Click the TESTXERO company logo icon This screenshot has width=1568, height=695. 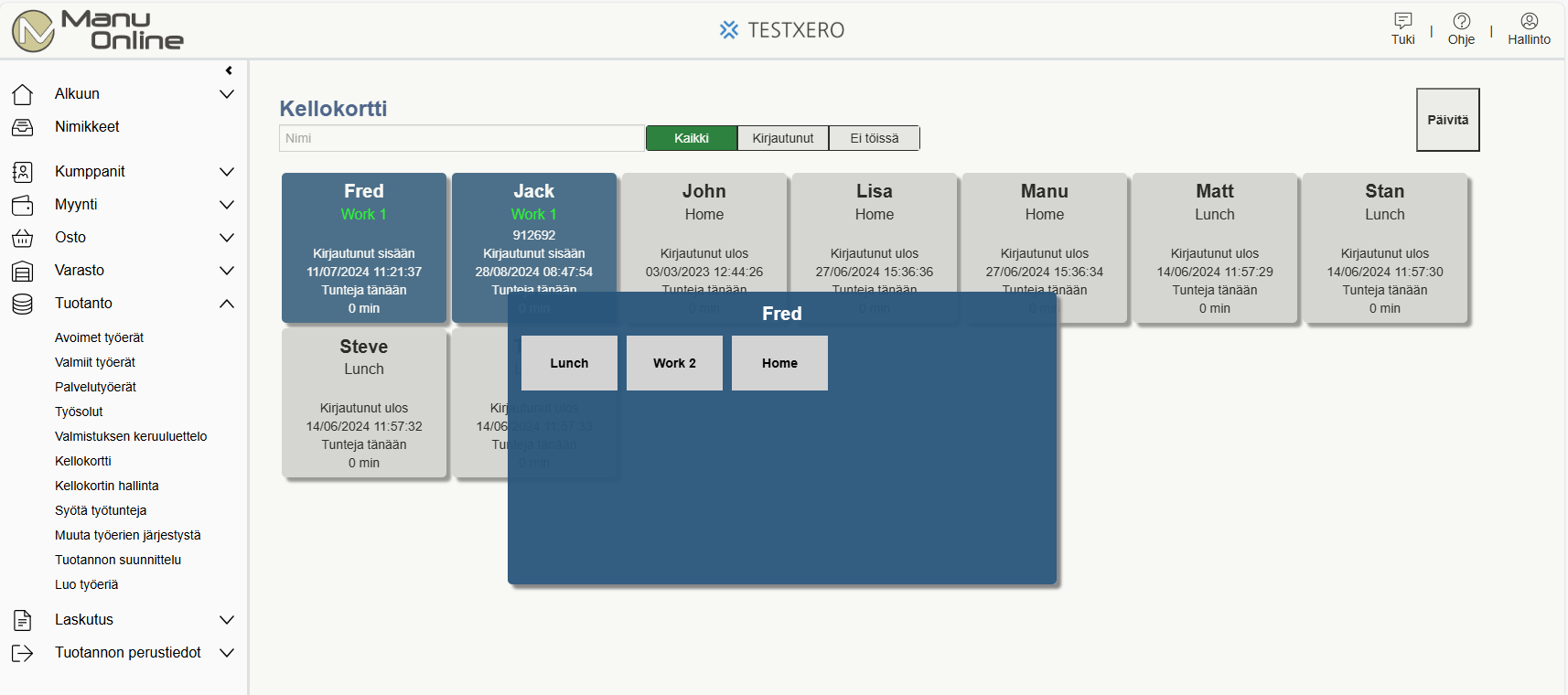click(729, 30)
